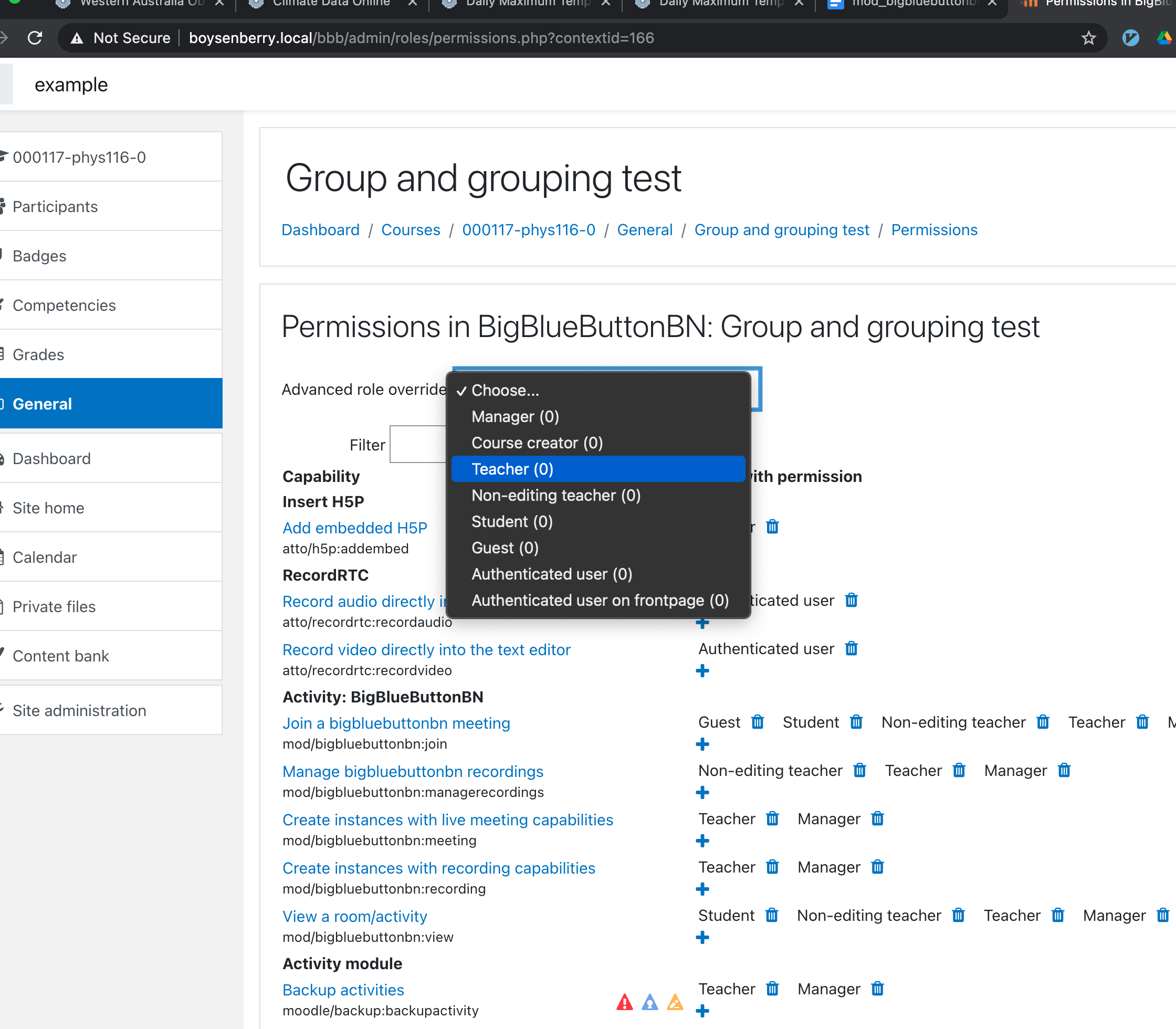Delete Teacher from Backup activities row
The width and height of the screenshot is (1176, 1029).
772,988
